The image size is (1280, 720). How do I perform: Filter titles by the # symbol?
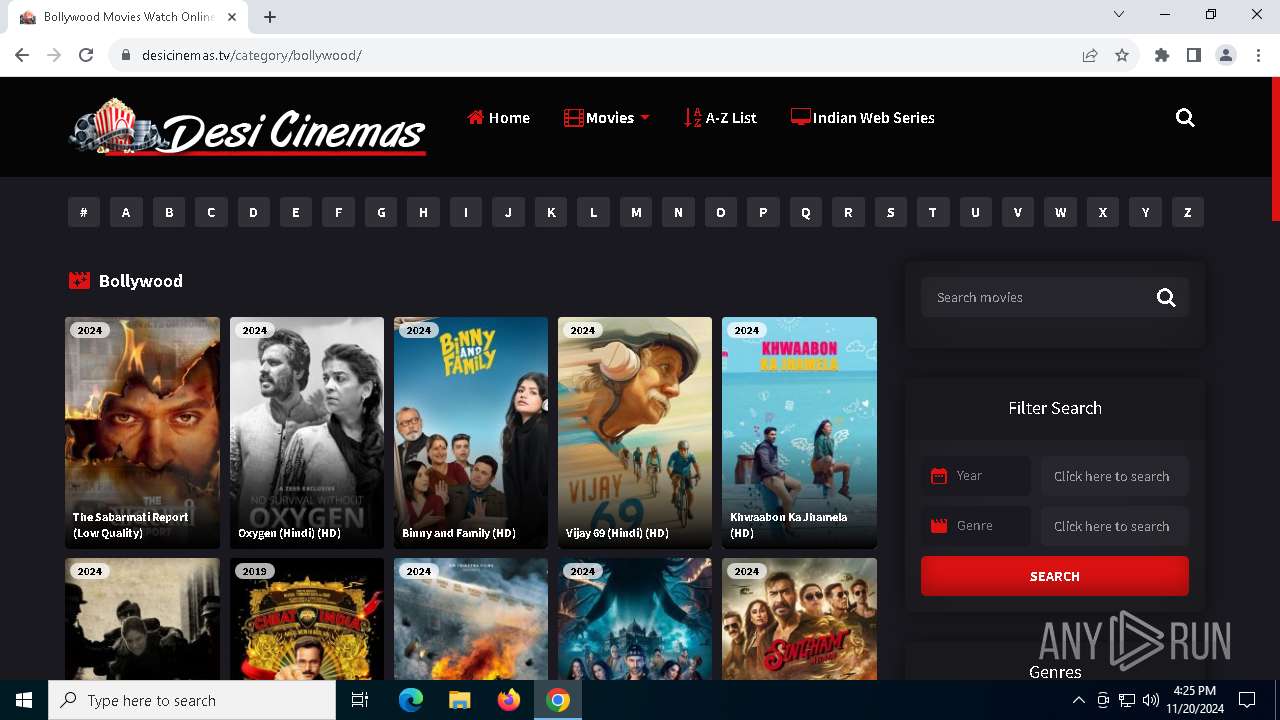coord(84,212)
